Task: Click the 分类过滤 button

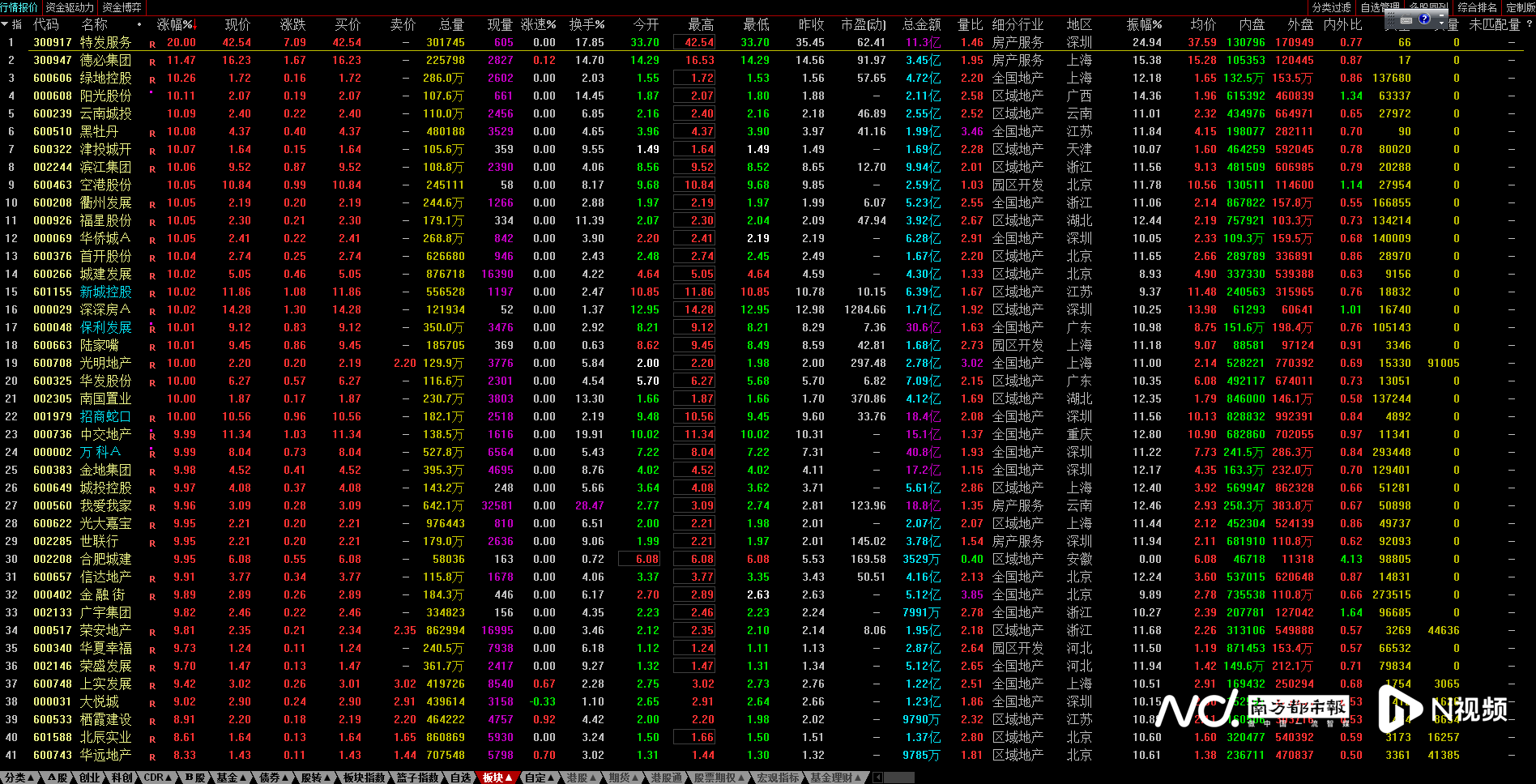Action: pos(1332,7)
